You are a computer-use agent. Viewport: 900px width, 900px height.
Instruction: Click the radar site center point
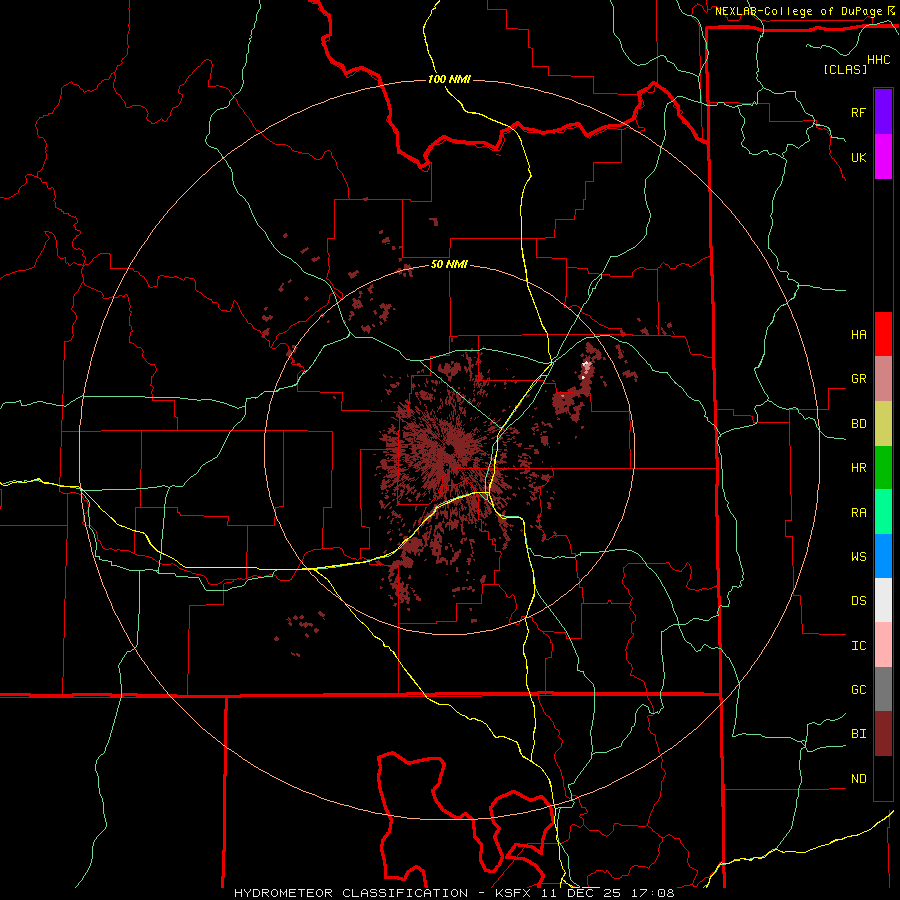[449, 448]
